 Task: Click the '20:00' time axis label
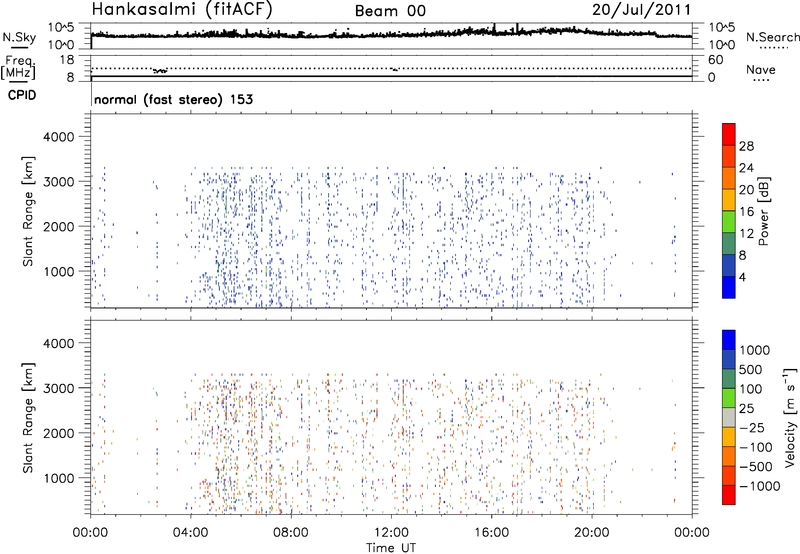click(592, 533)
